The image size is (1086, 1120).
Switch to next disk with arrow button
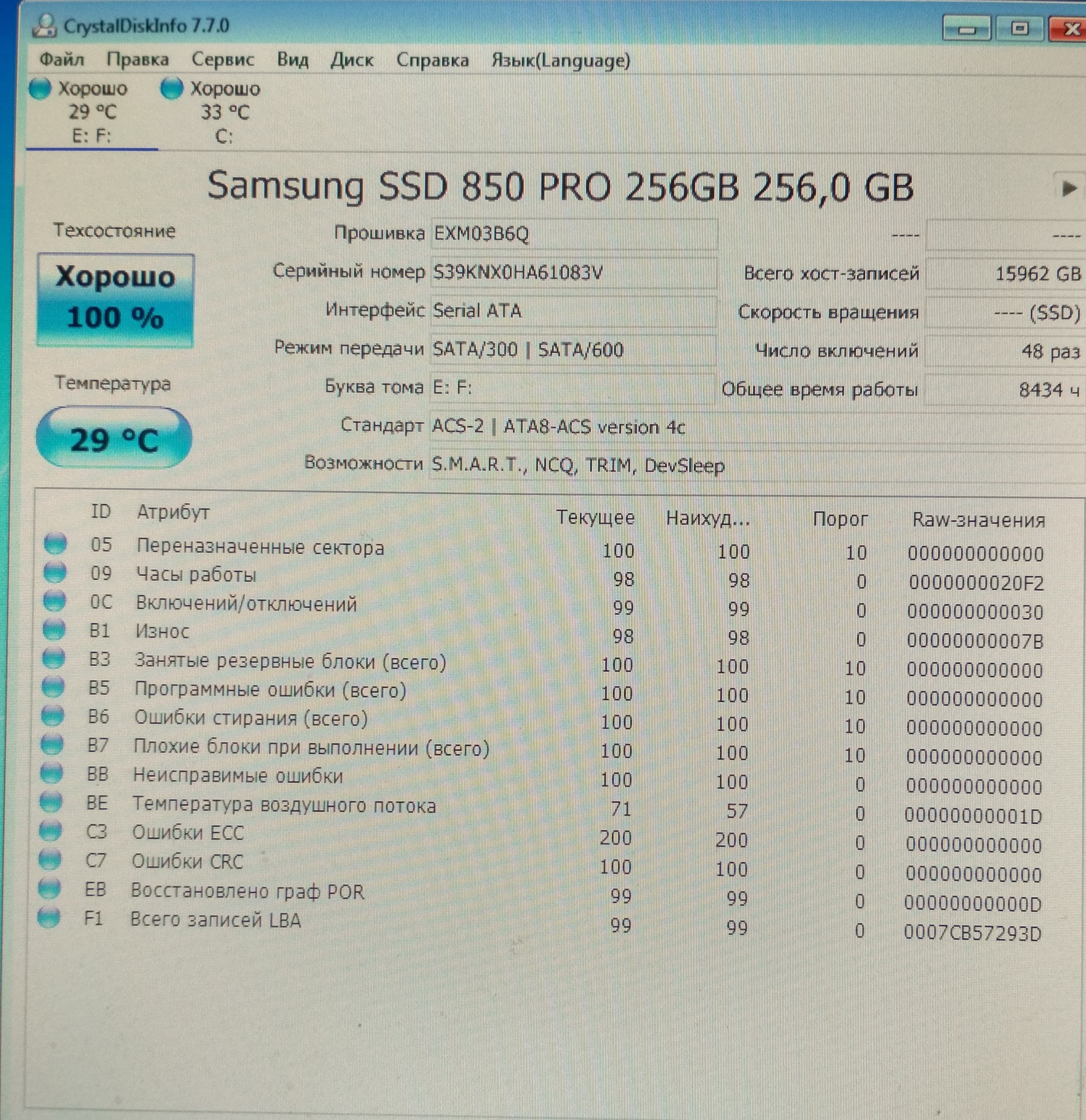tap(1068, 188)
